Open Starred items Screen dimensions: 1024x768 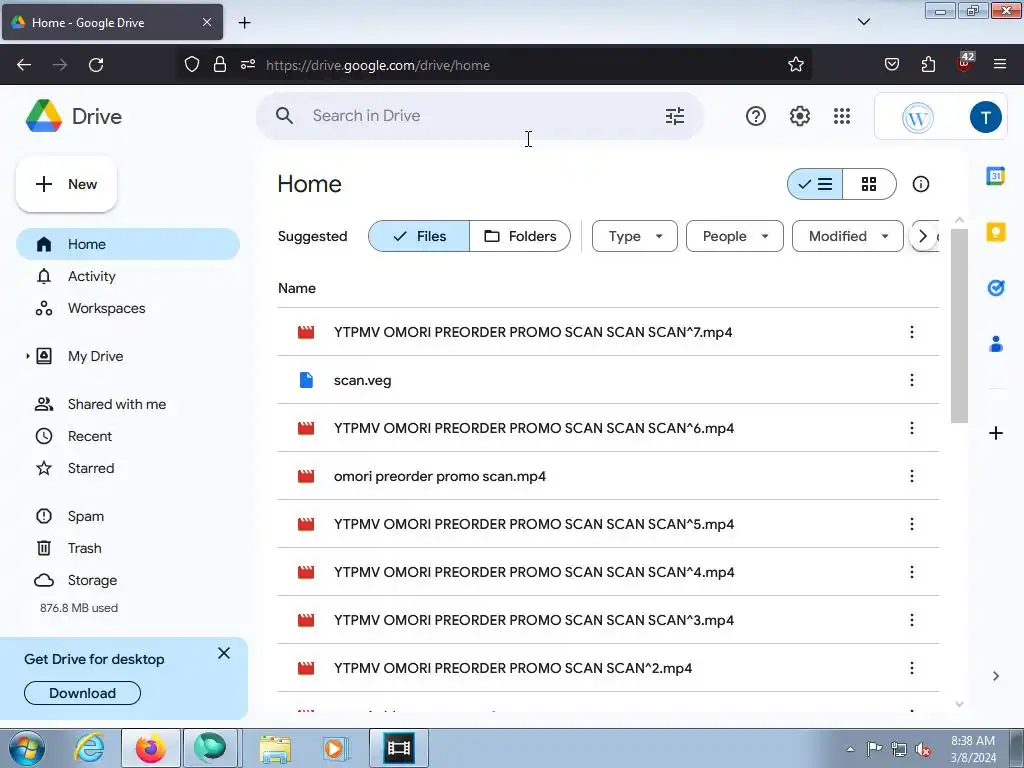tap(128, 468)
